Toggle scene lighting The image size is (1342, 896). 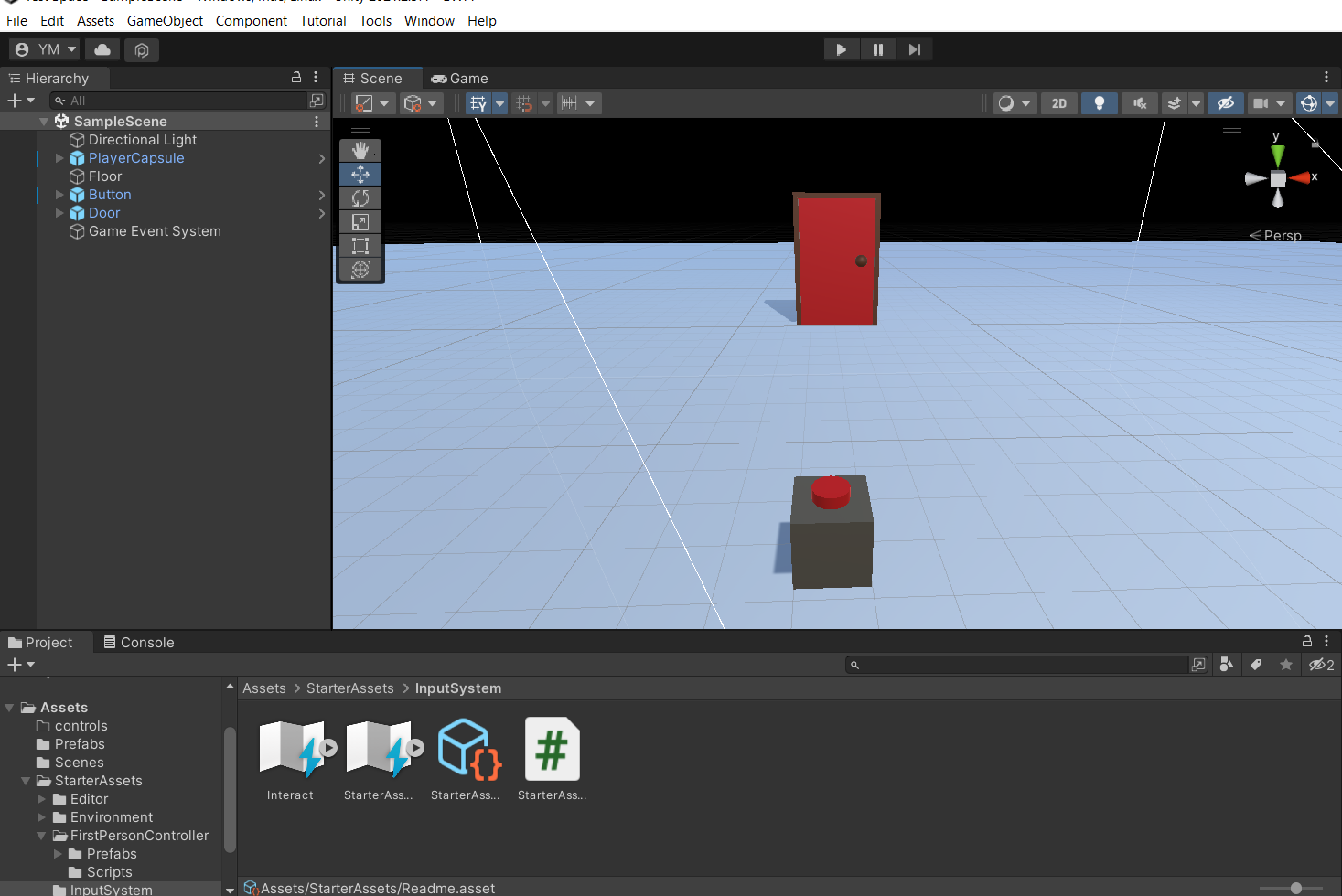pos(1099,103)
